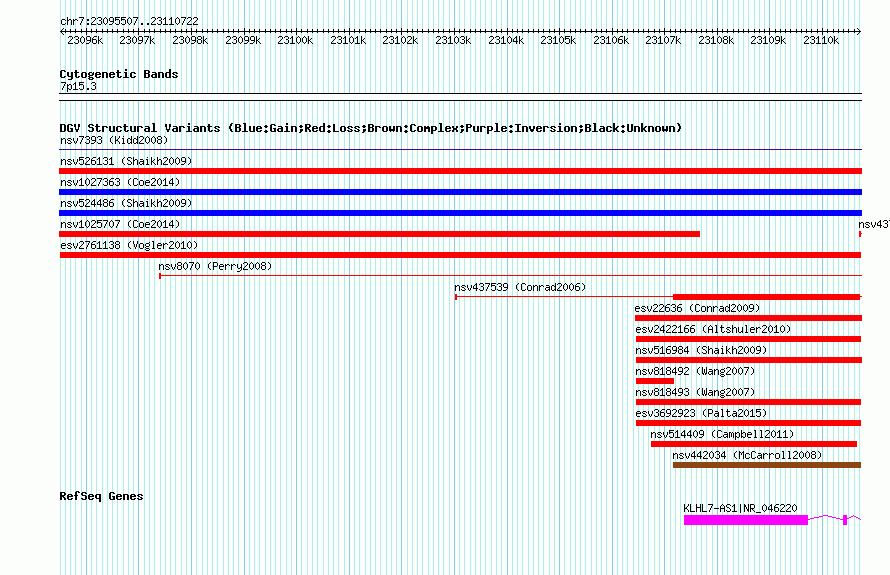890x575 pixels.
Task: Select the esv2761138 (Vogler2010) red bar
Action: 460,255
